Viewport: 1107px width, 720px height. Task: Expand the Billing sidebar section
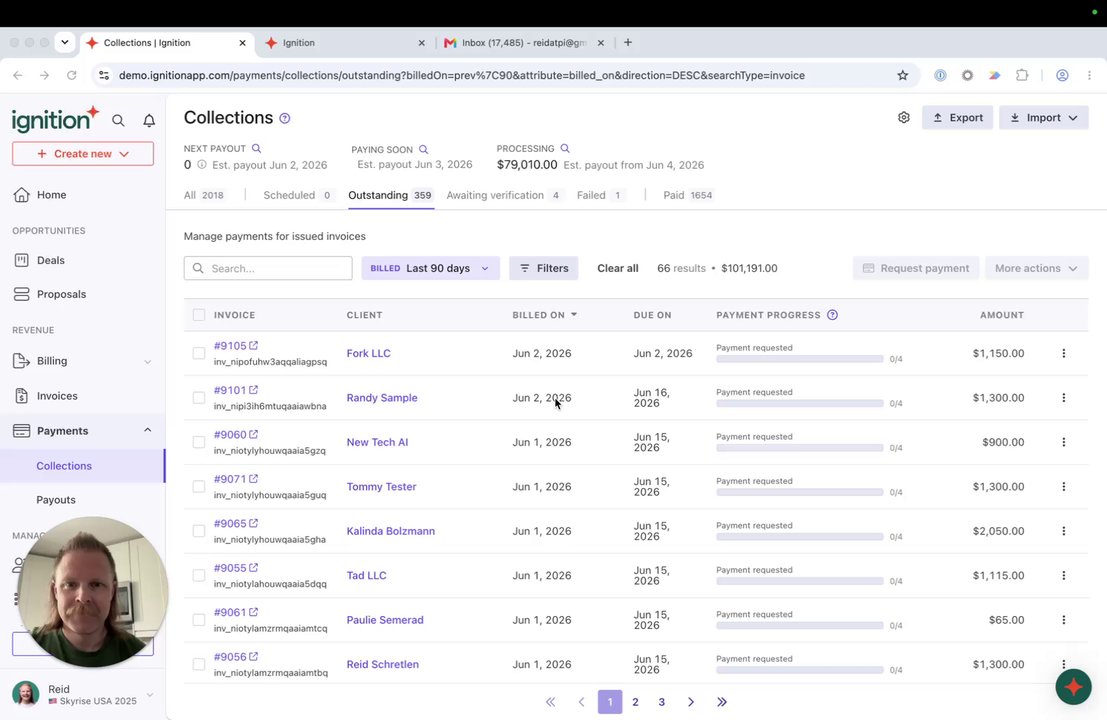(148, 361)
